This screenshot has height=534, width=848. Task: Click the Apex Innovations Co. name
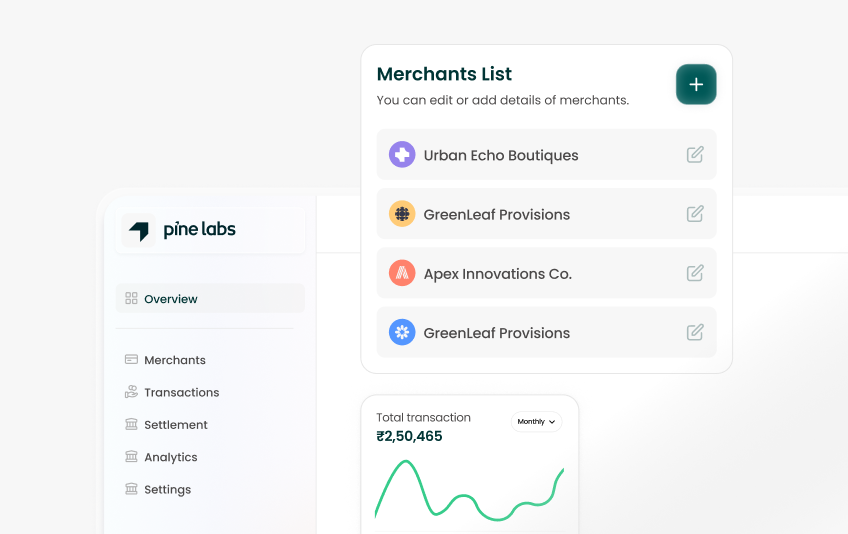[x=498, y=274]
